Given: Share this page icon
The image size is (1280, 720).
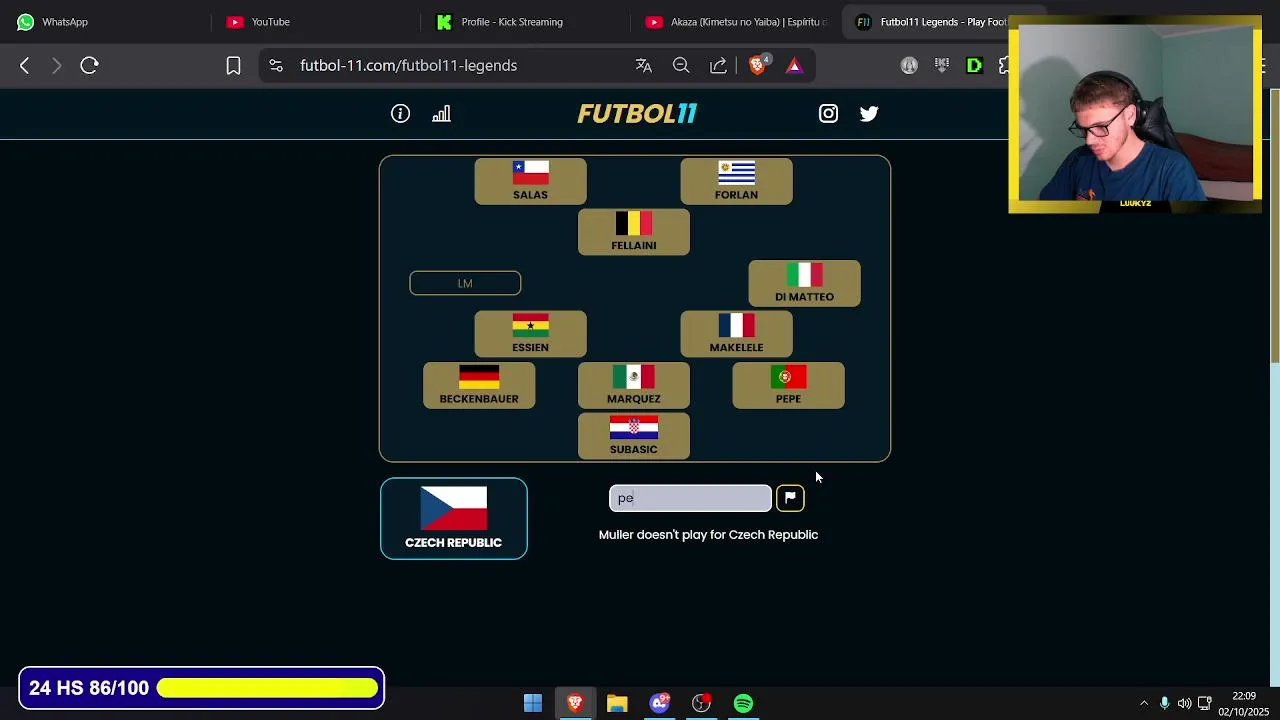Looking at the screenshot, I should coord(718,65).
